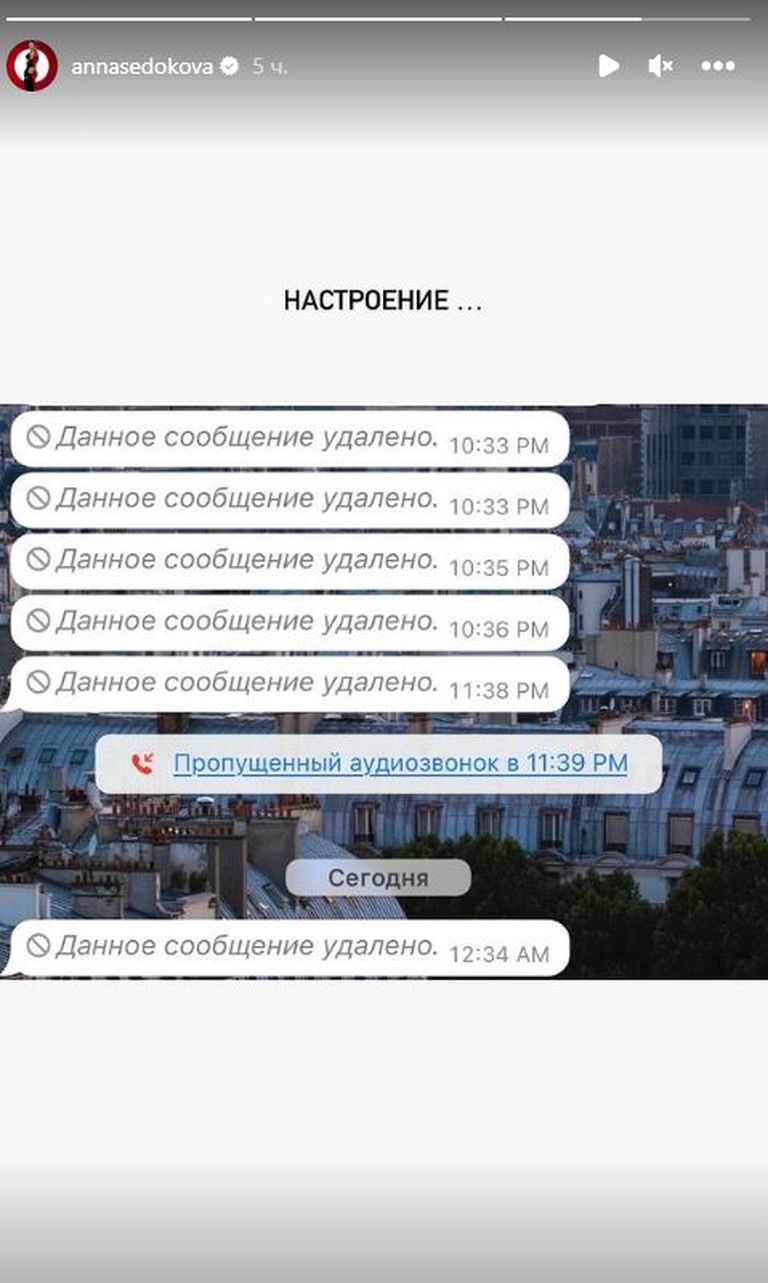Viewport: 768px width, 1283px height.
Task: Click the blocked icon on second 10:33 PM message
Action: pyautogui.click(x=38, y=498)
